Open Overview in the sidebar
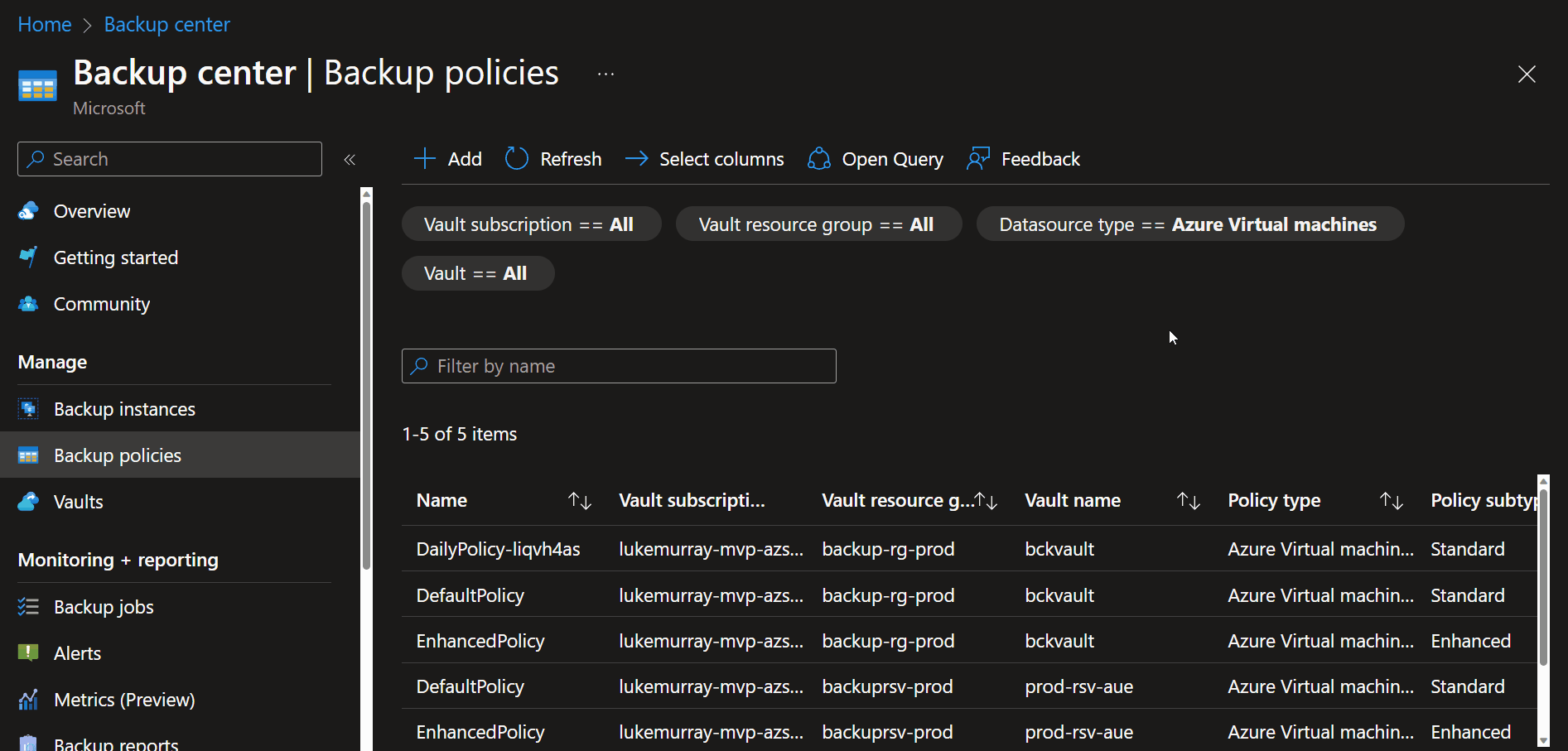1568x751 pixels. point(92,211)
